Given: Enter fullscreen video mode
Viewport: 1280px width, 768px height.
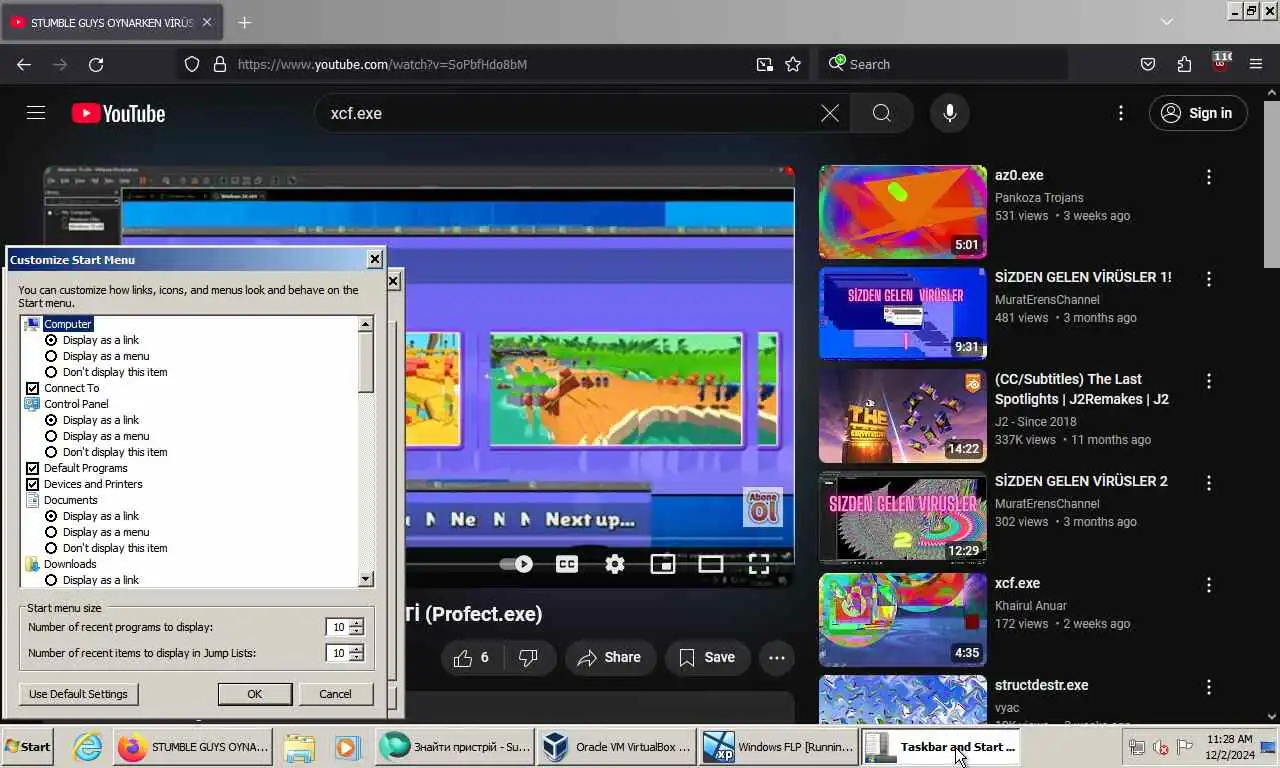Looking at the screenshot, I should coord(759,564).
